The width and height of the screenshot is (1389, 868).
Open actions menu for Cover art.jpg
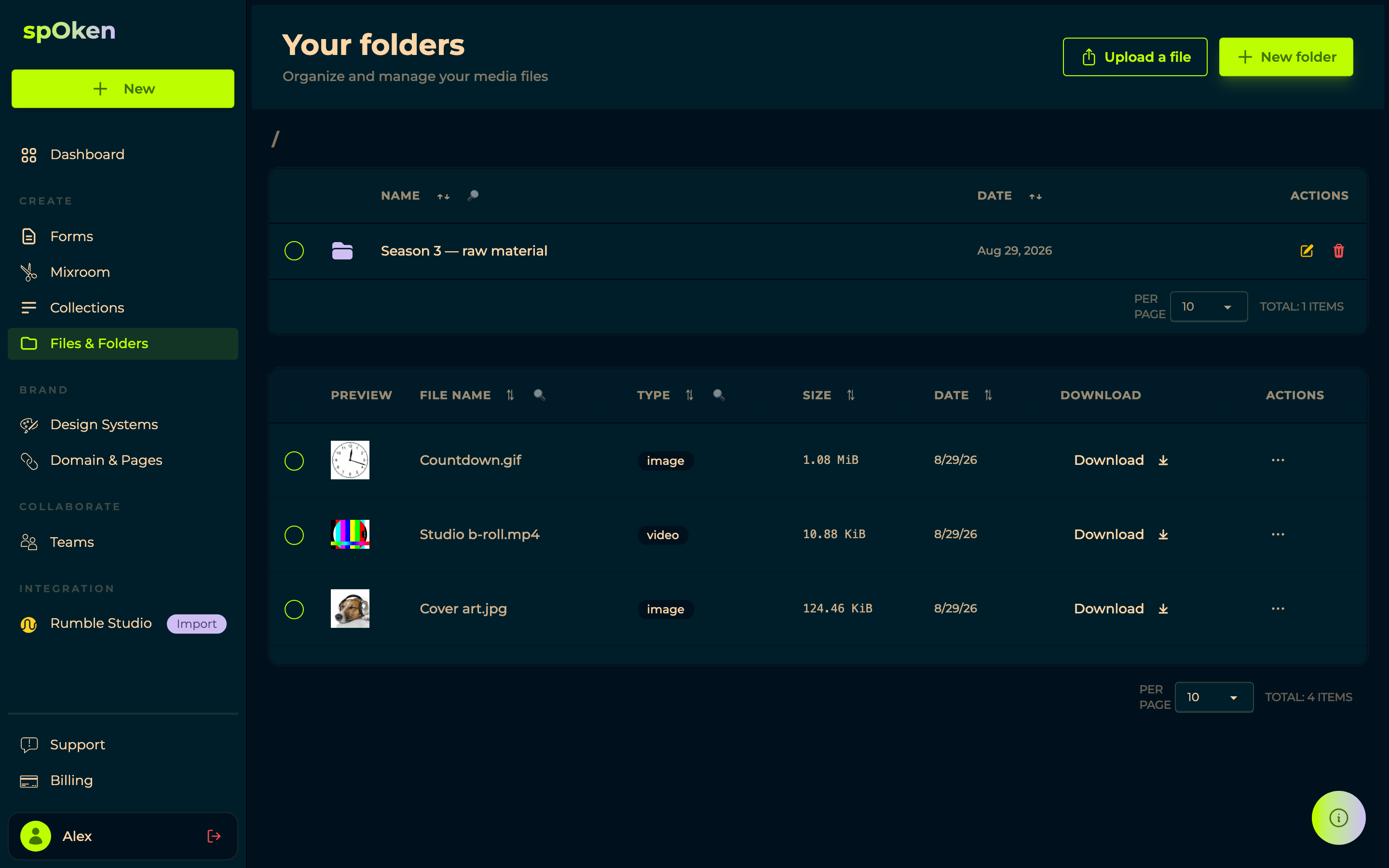point(1278,609)
